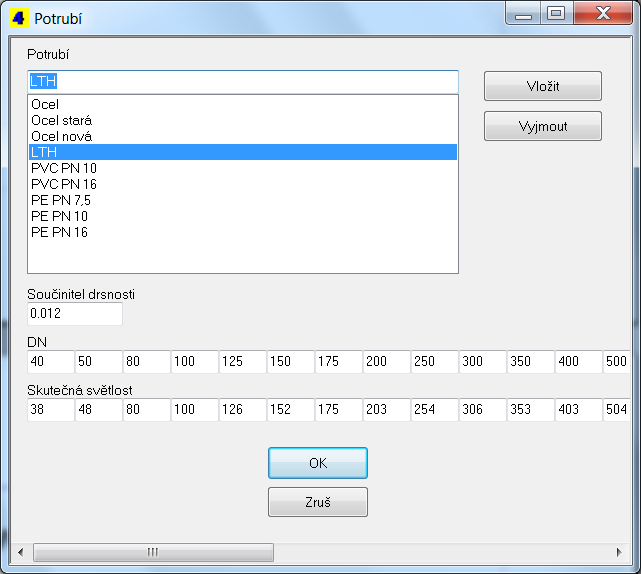Click Skutečná světlost field with value 152

click(x=291, y=409)
